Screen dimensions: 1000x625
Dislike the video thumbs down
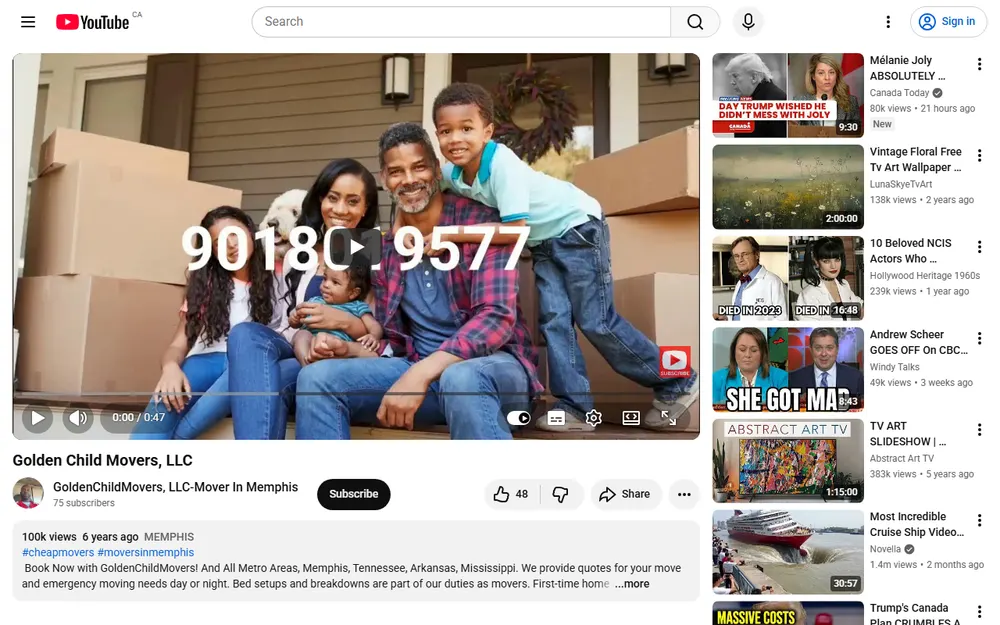pos(561,494)
